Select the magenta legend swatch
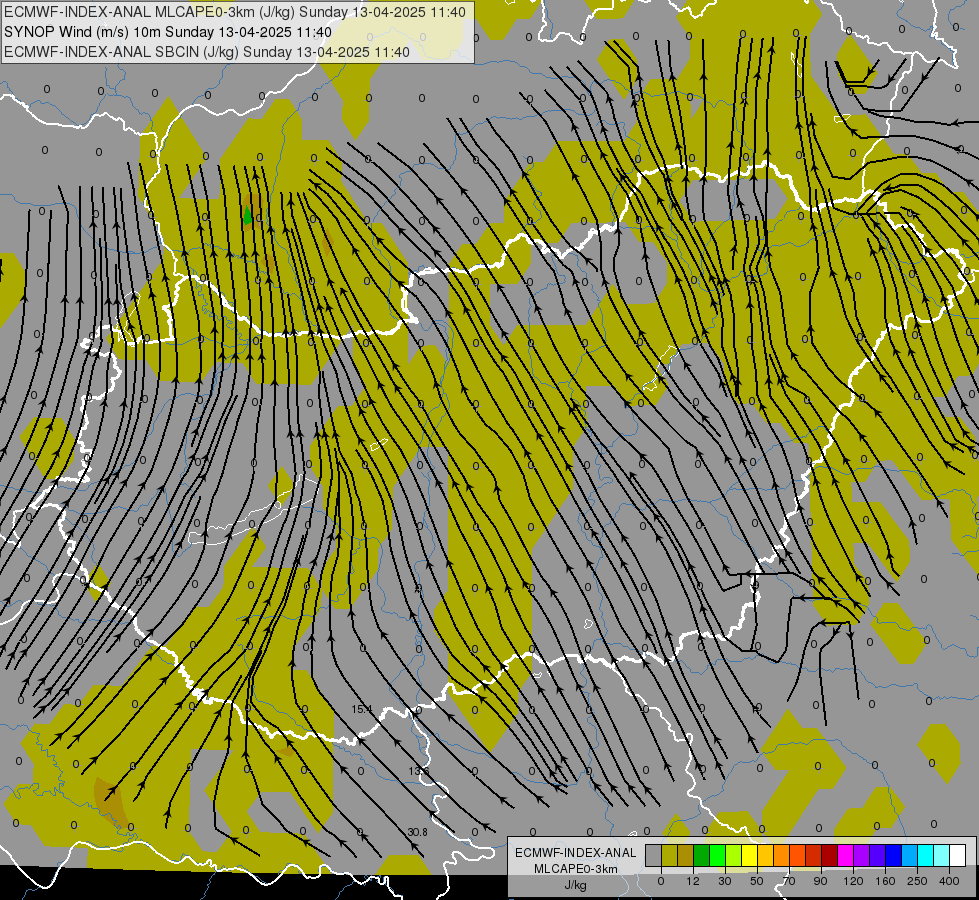 pyautogui.click(x=846, y=855)
